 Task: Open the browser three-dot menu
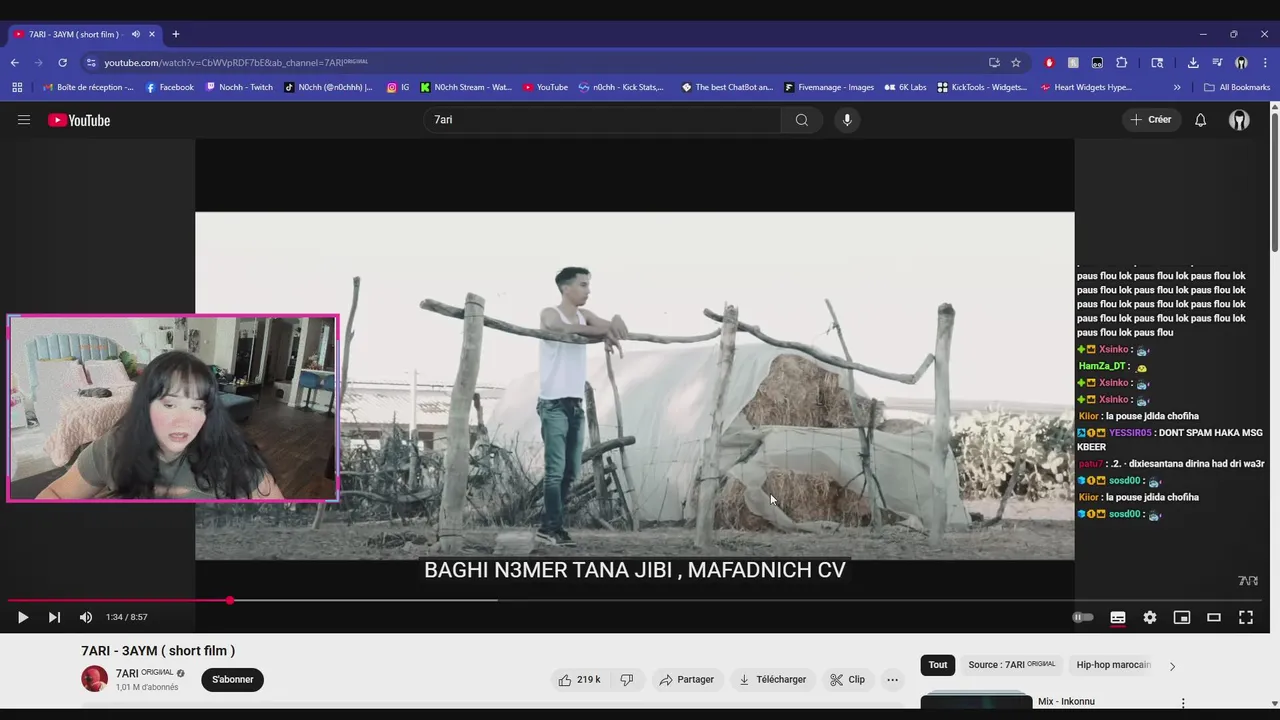pyautogui.click(x=1264, y=62)
